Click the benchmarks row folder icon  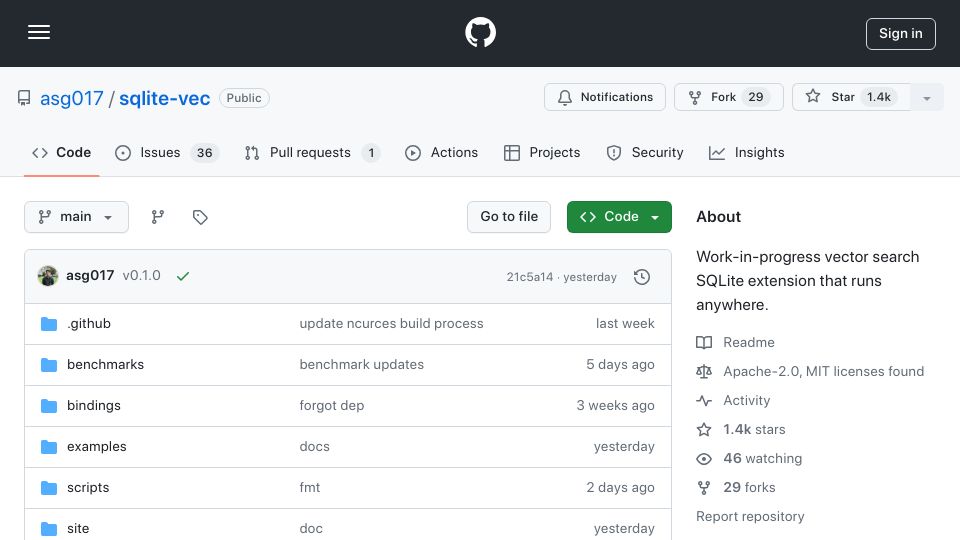tap(49, 365)
